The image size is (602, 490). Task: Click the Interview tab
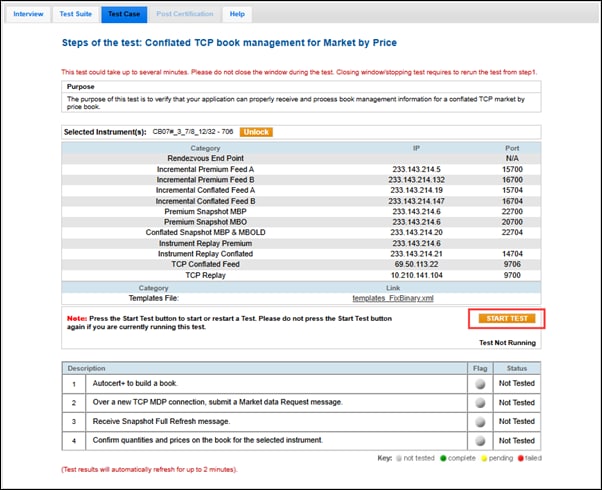pyautogui.click(x=27, y=14)
